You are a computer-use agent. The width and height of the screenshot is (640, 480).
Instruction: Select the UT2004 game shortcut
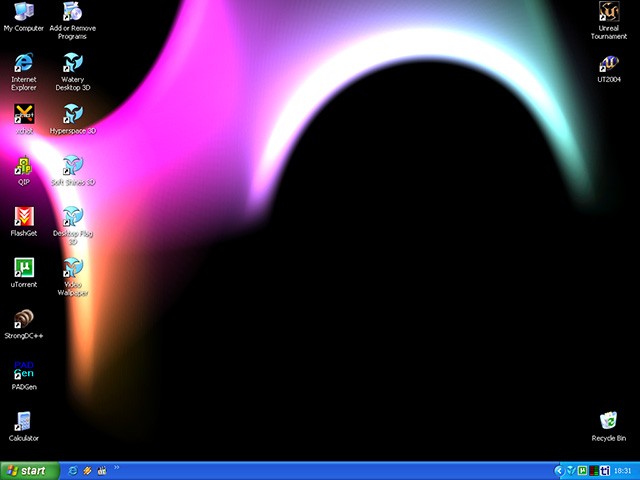click(x=609, y=69)
